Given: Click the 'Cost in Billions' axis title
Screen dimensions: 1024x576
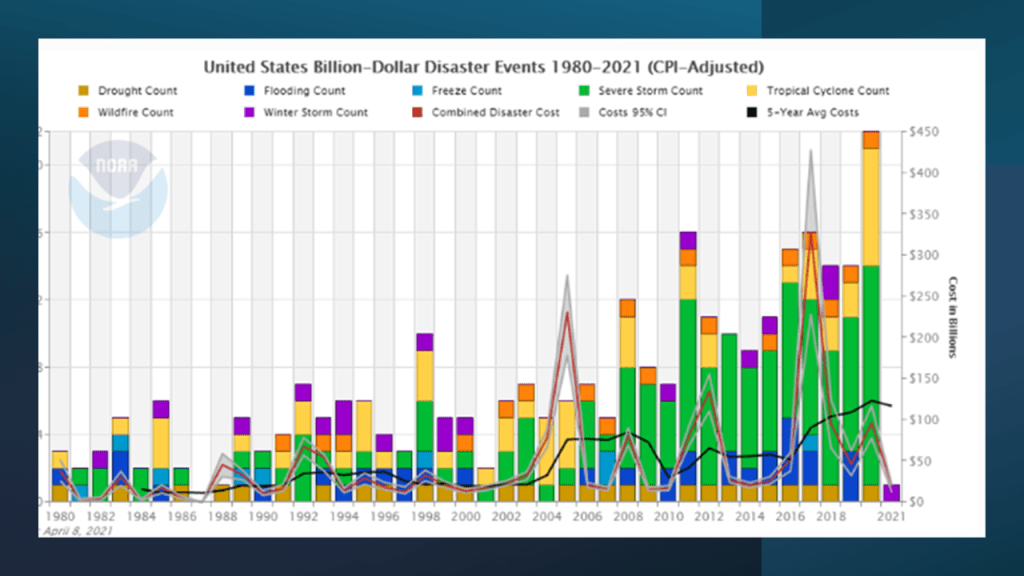Looking at the screenshot, I should [953, 316].
